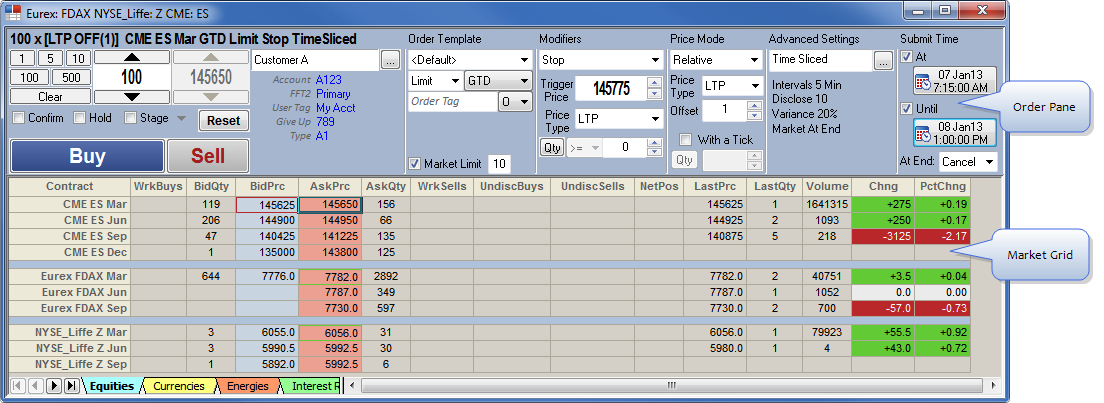
Task: Go to first sheet tab arrow
Action: pos(17,385)
